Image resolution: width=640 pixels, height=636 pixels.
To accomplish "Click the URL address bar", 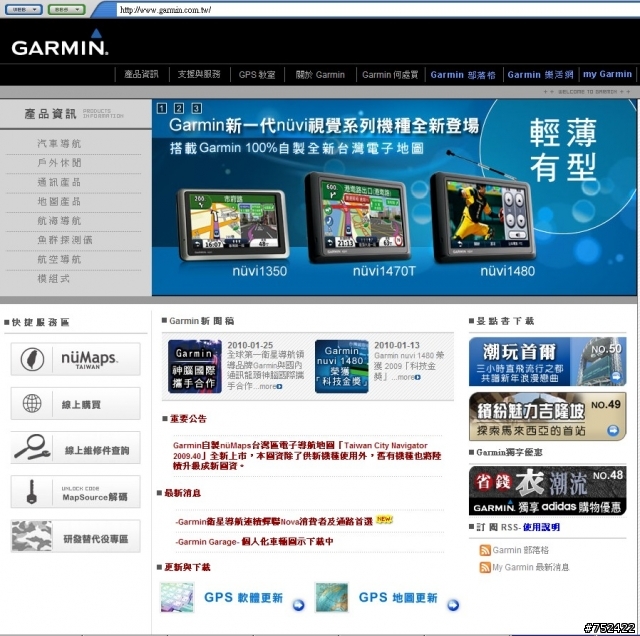I will coord(376,10).
